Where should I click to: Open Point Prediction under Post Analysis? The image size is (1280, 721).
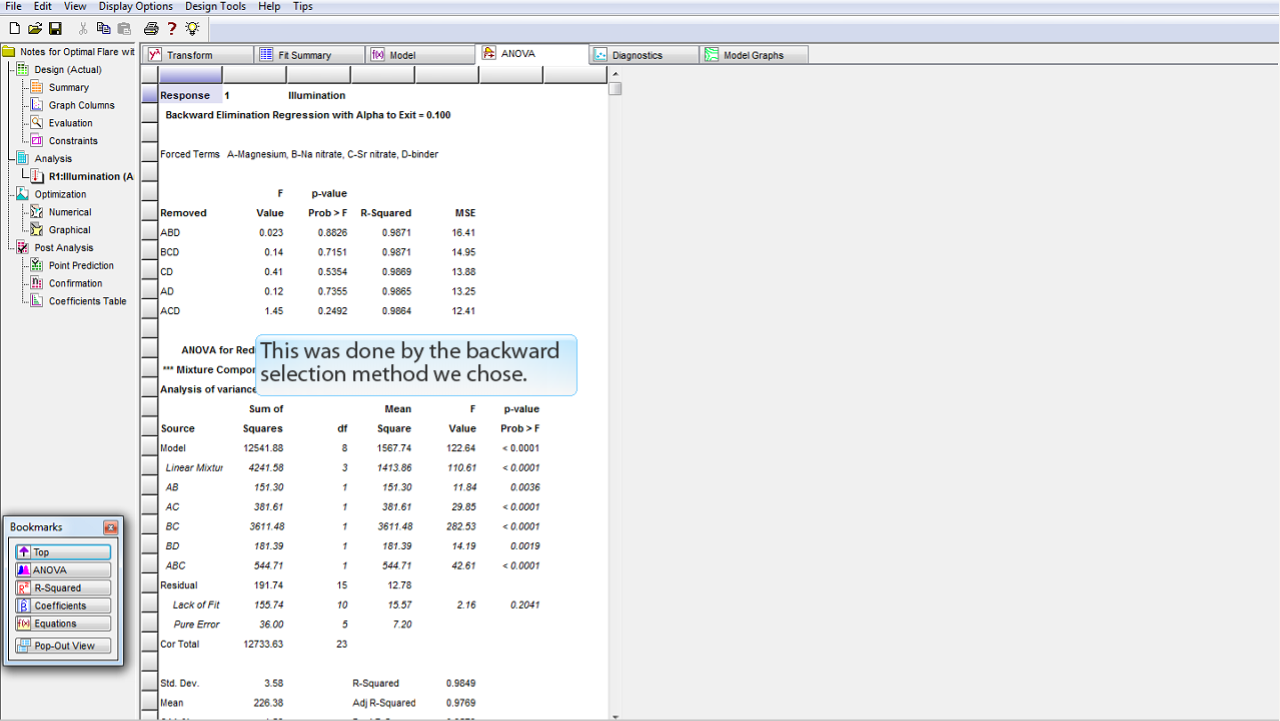click(x=80, y=266)
